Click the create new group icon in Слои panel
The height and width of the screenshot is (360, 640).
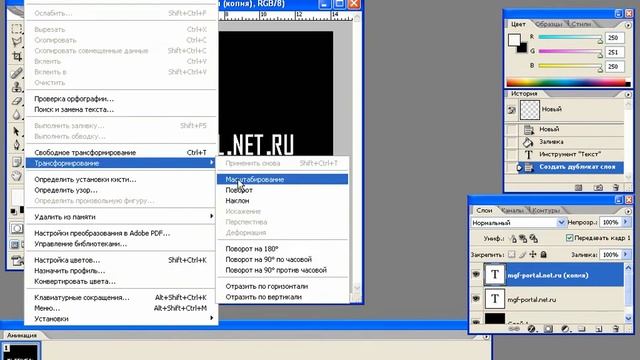pos(582,329)
